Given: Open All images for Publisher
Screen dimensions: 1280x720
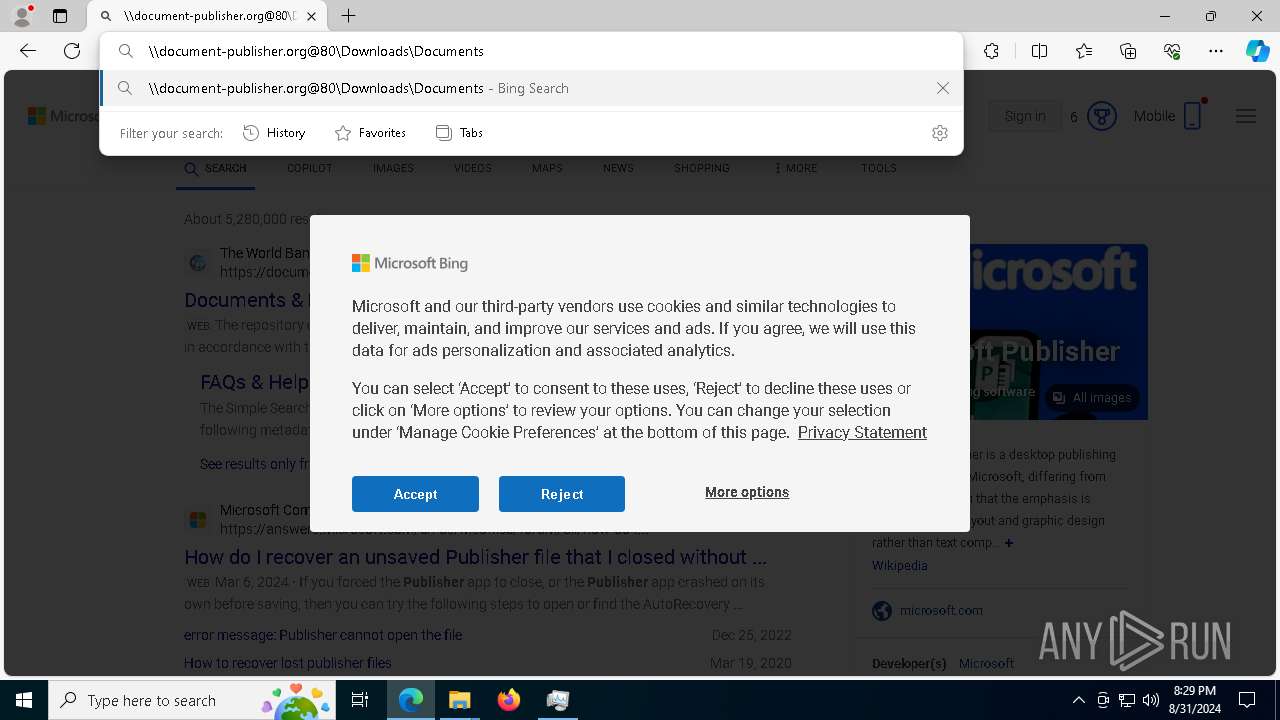Looking at the screenshot, I should click(x=1092, y=397).
